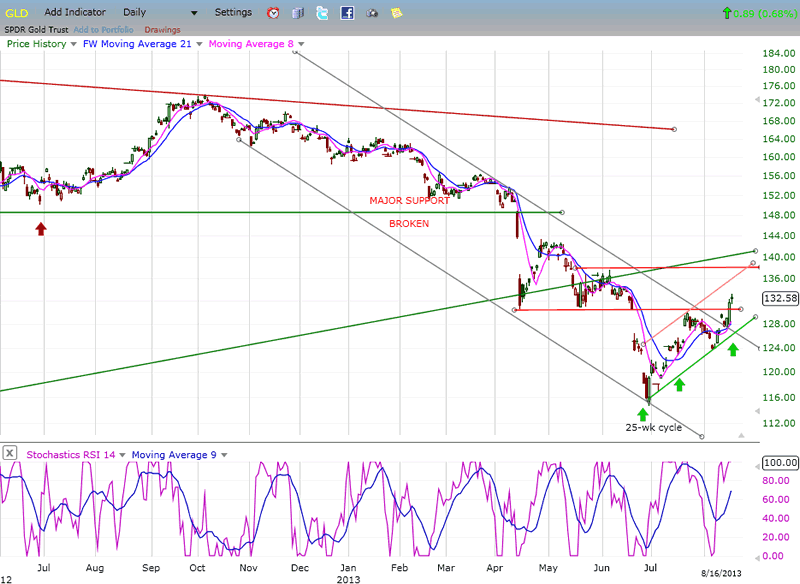Screen dimensions: 800x584
Task: Open the data table export icon
Action: pyautogui.click(x=298, y=13)
